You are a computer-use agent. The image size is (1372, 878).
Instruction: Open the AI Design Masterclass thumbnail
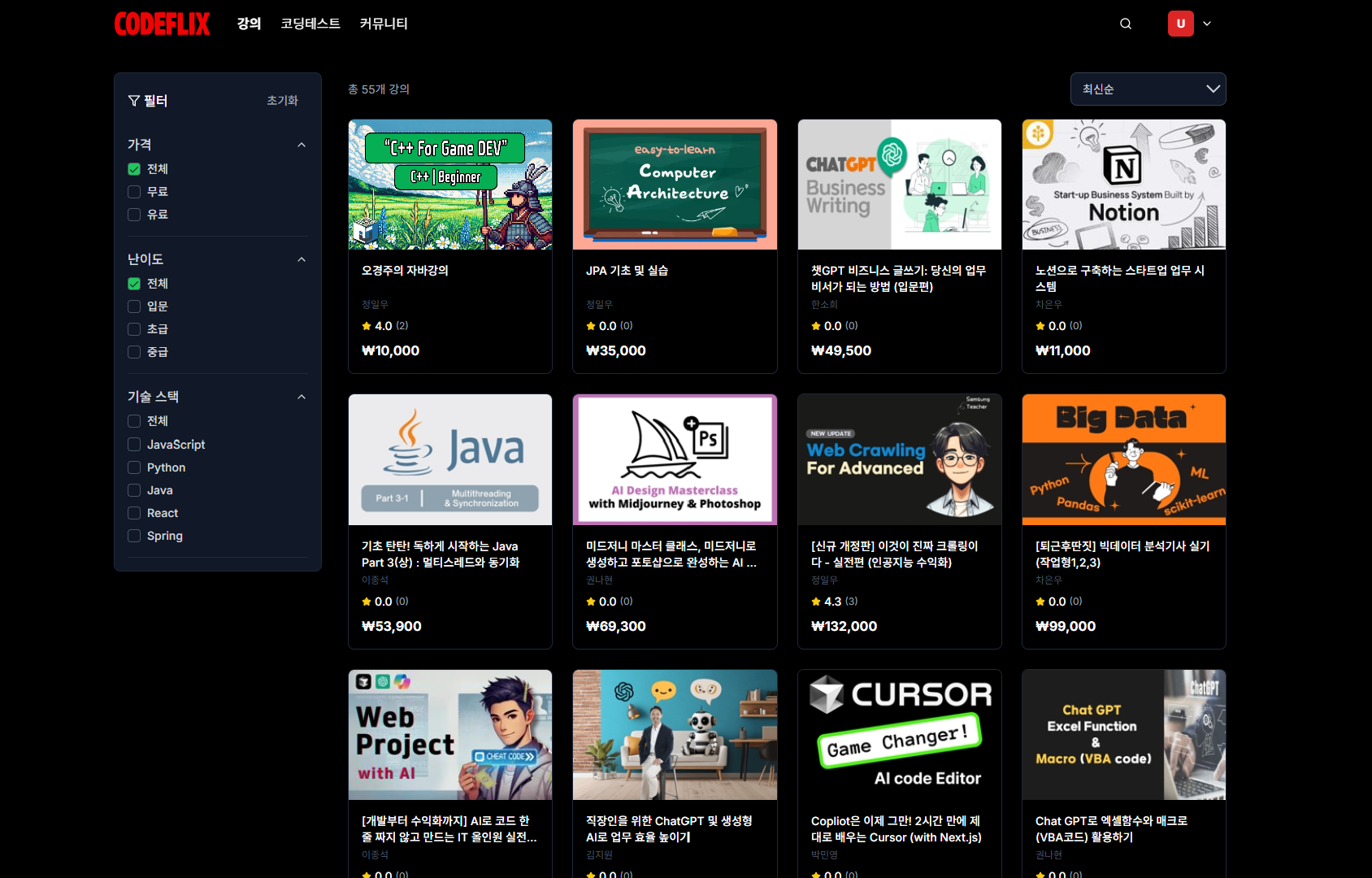click(x=675, y=460)
